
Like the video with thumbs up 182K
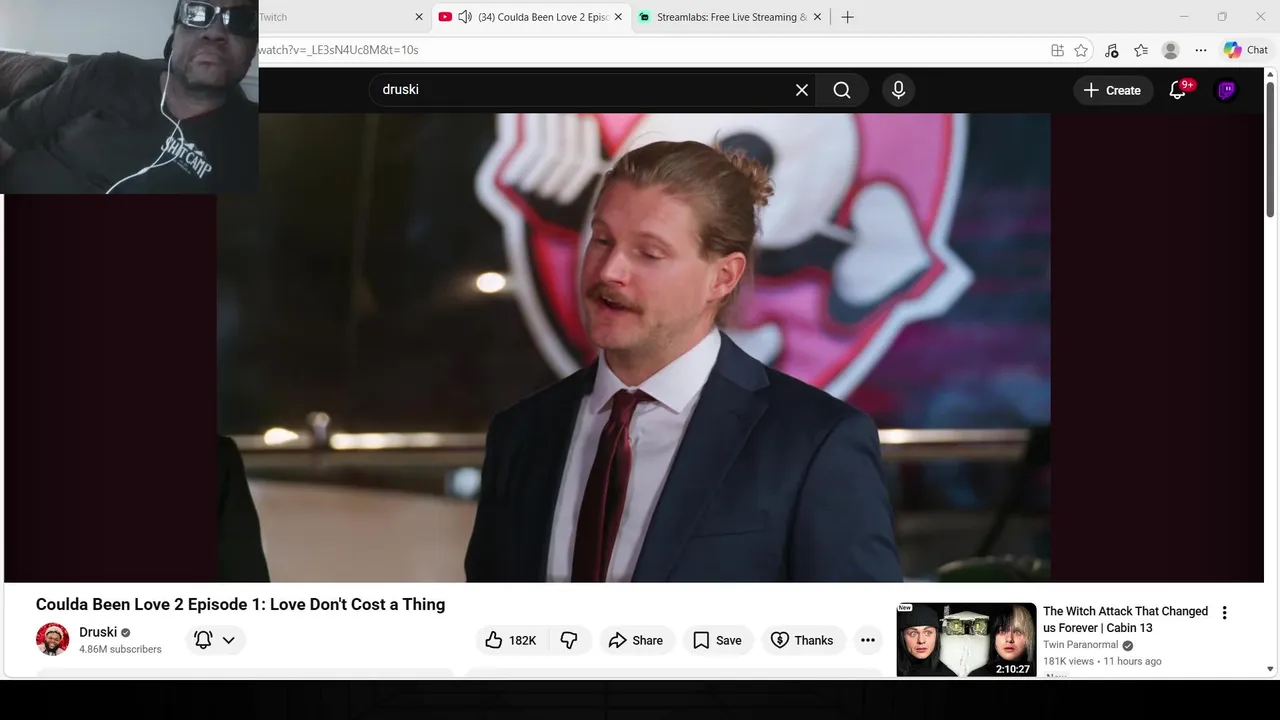(512, 640)
